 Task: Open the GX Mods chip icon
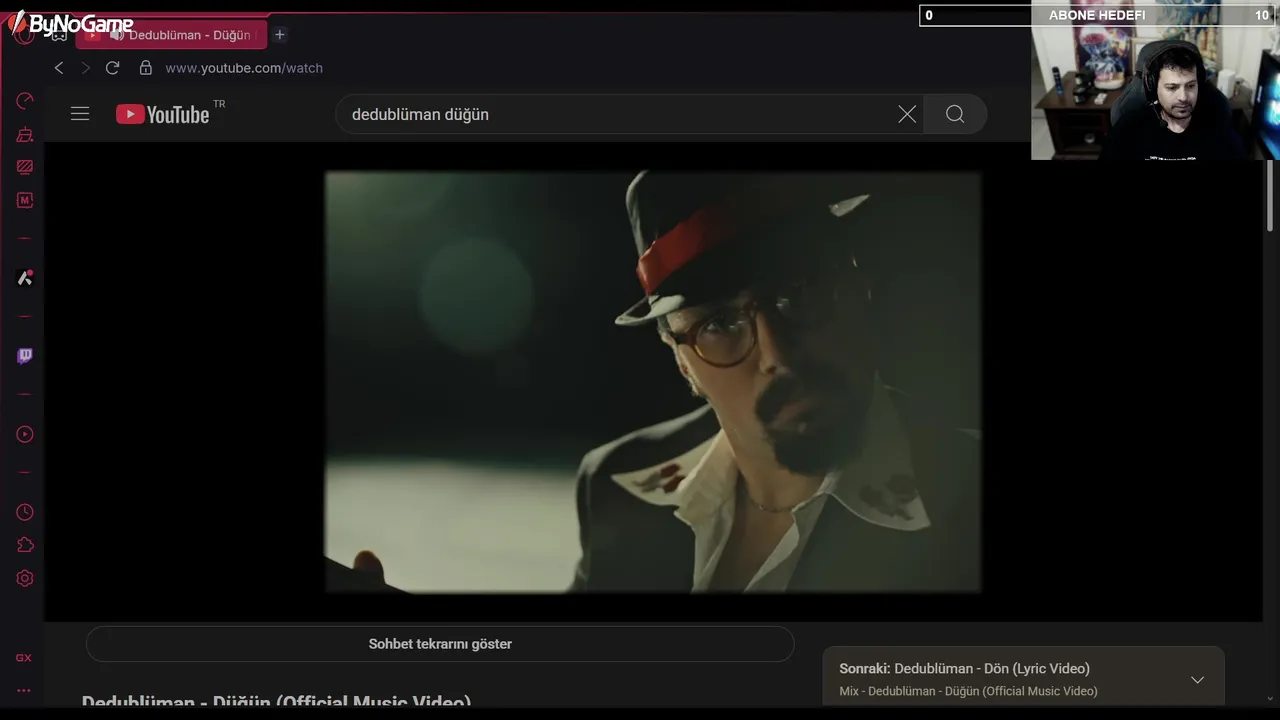[25, 200]
